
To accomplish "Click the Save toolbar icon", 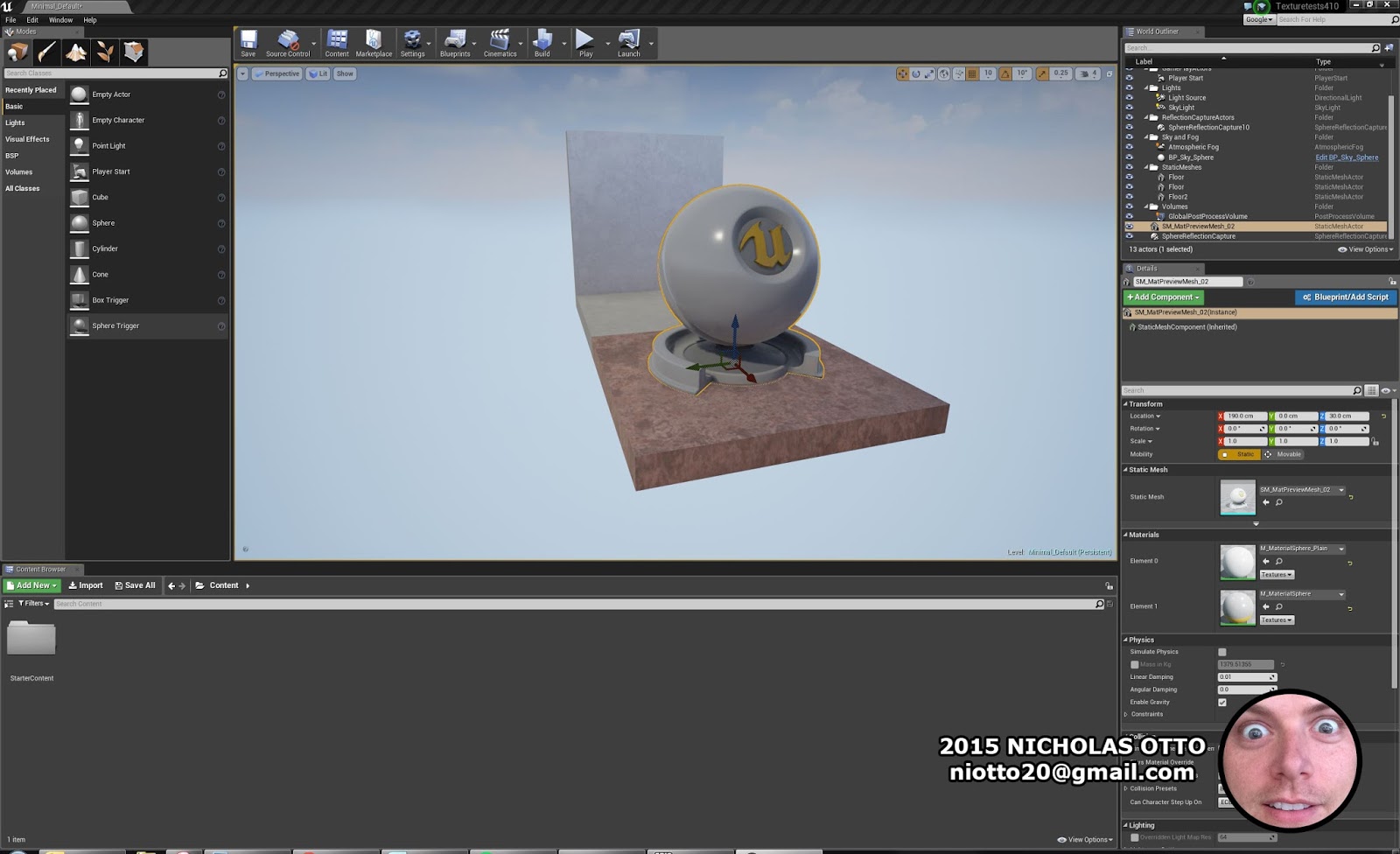I will point(248,43).
